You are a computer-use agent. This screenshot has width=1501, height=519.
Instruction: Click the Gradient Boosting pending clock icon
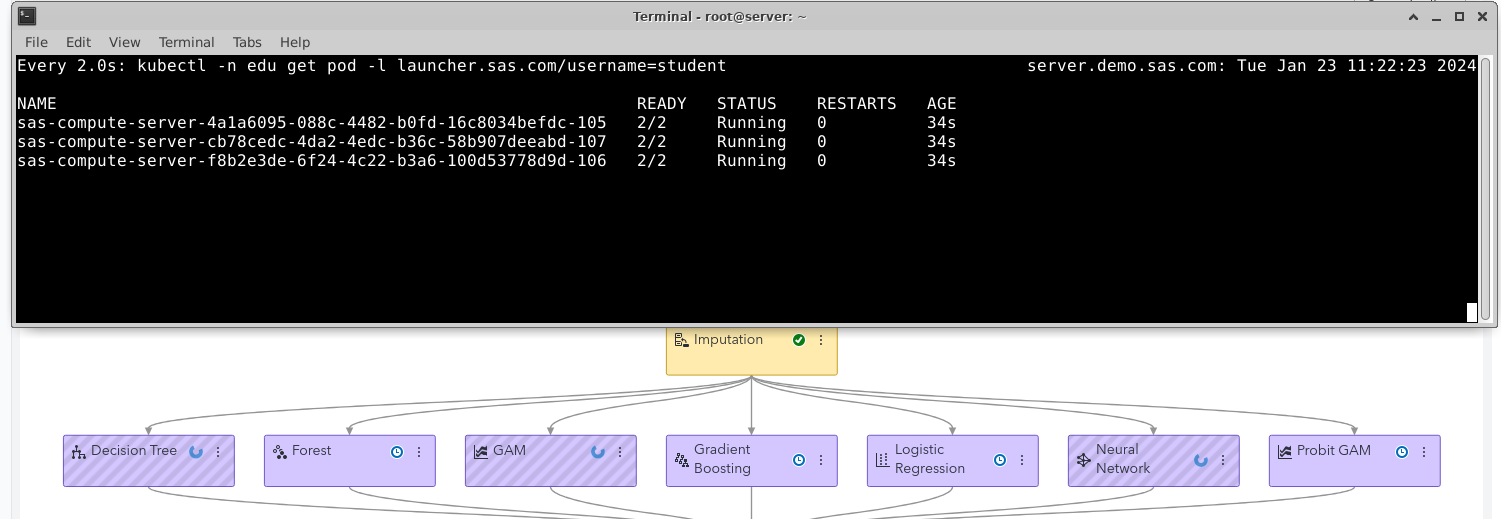(799, 460)
